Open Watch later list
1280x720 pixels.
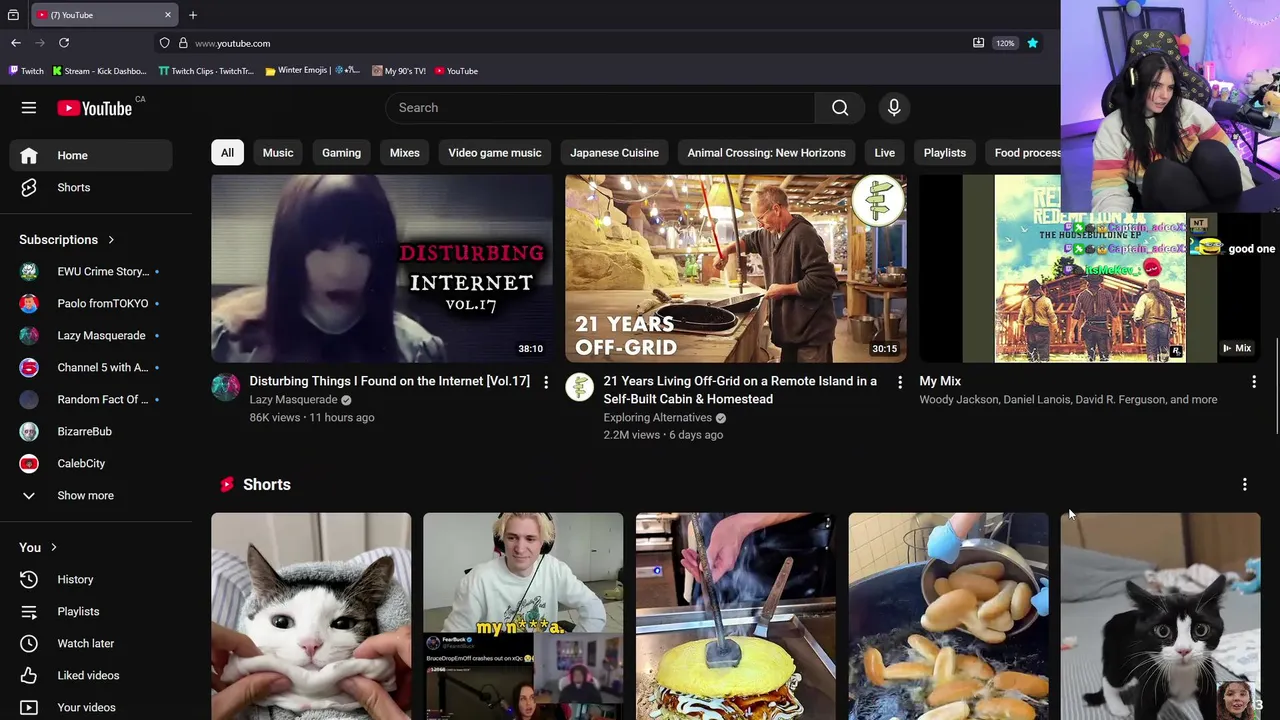pos(91,643)
